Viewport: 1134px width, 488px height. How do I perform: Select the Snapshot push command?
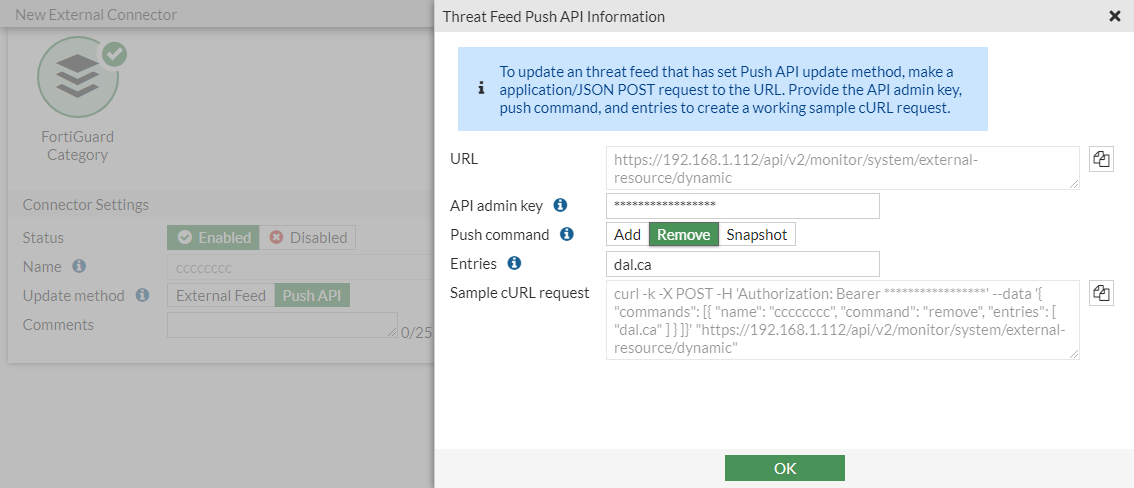click(756, 234)
